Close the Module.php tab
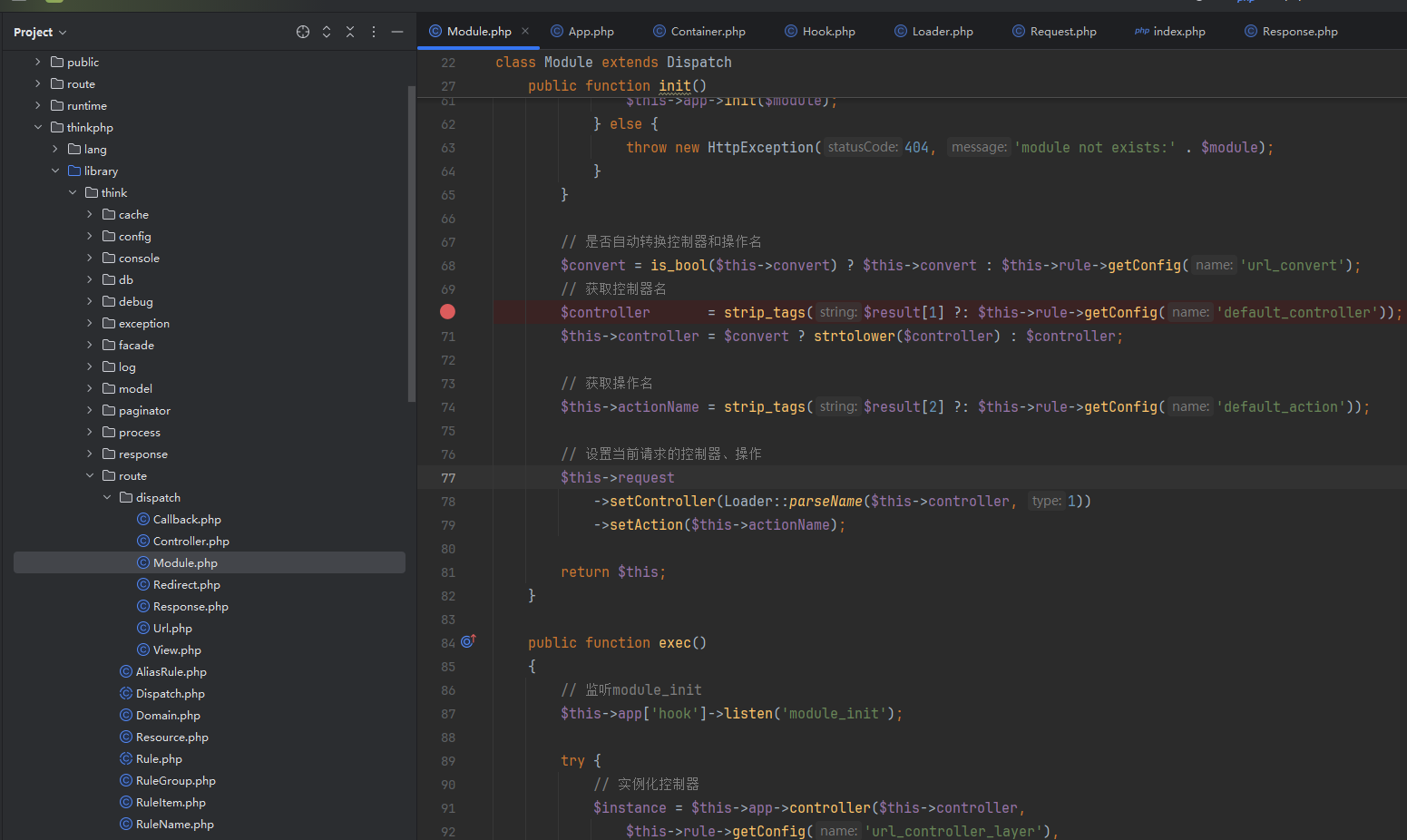 point(525,31)
